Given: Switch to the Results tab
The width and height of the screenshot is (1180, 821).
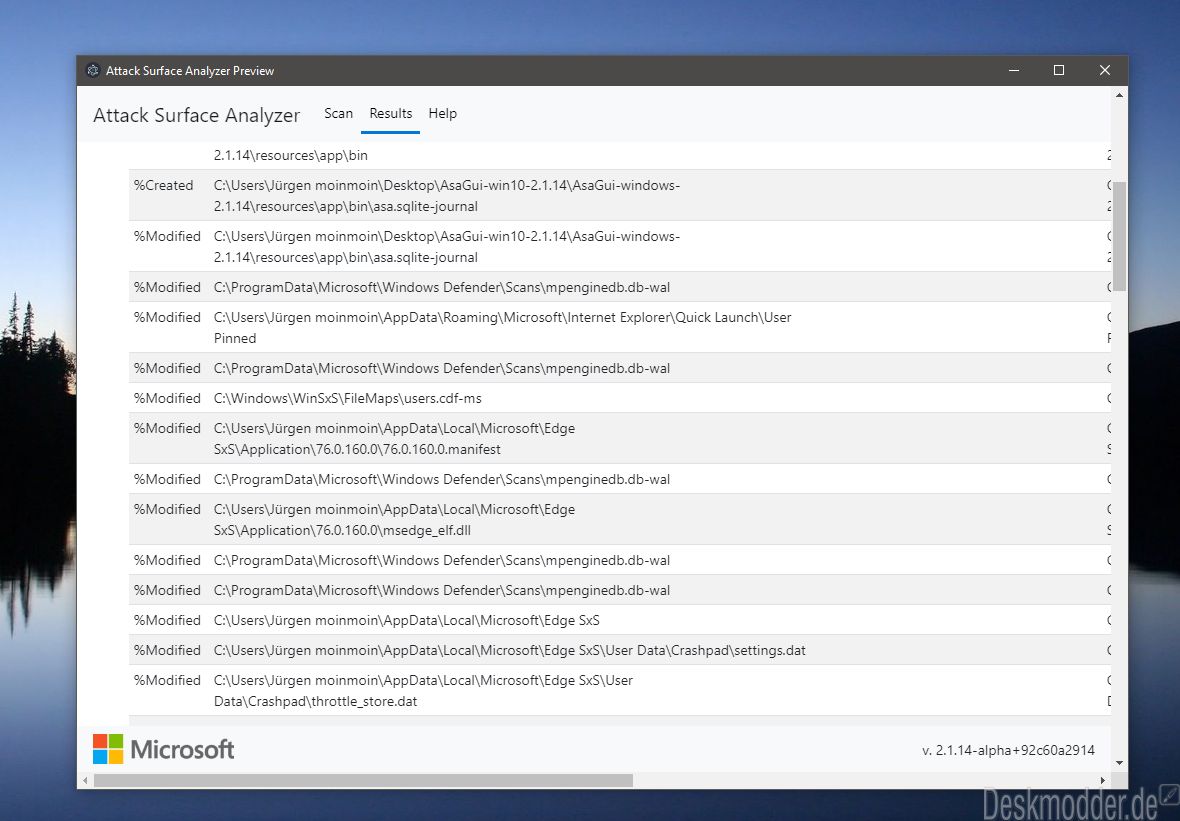Looking at the screenshot, I should (x=391, y=114).
